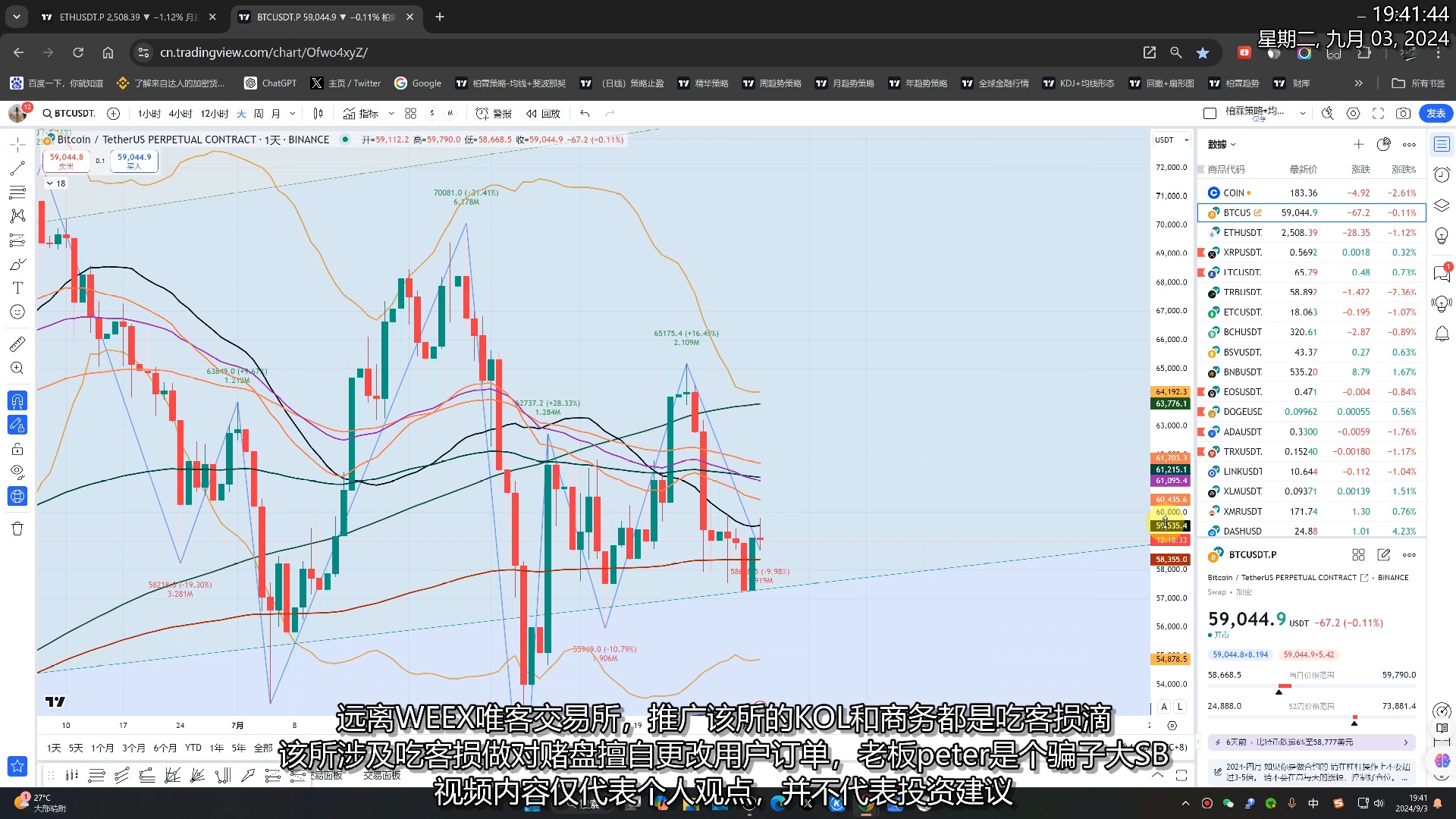Open the browser tab search dropdown
The width and height of the screenshot is (1456, 819).
(17, 17)
